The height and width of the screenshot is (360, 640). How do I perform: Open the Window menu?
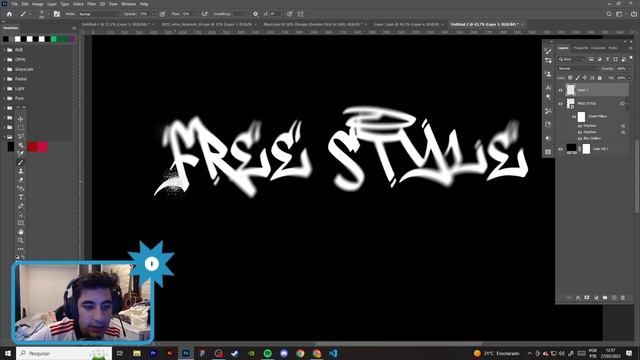tap(128, 4)
